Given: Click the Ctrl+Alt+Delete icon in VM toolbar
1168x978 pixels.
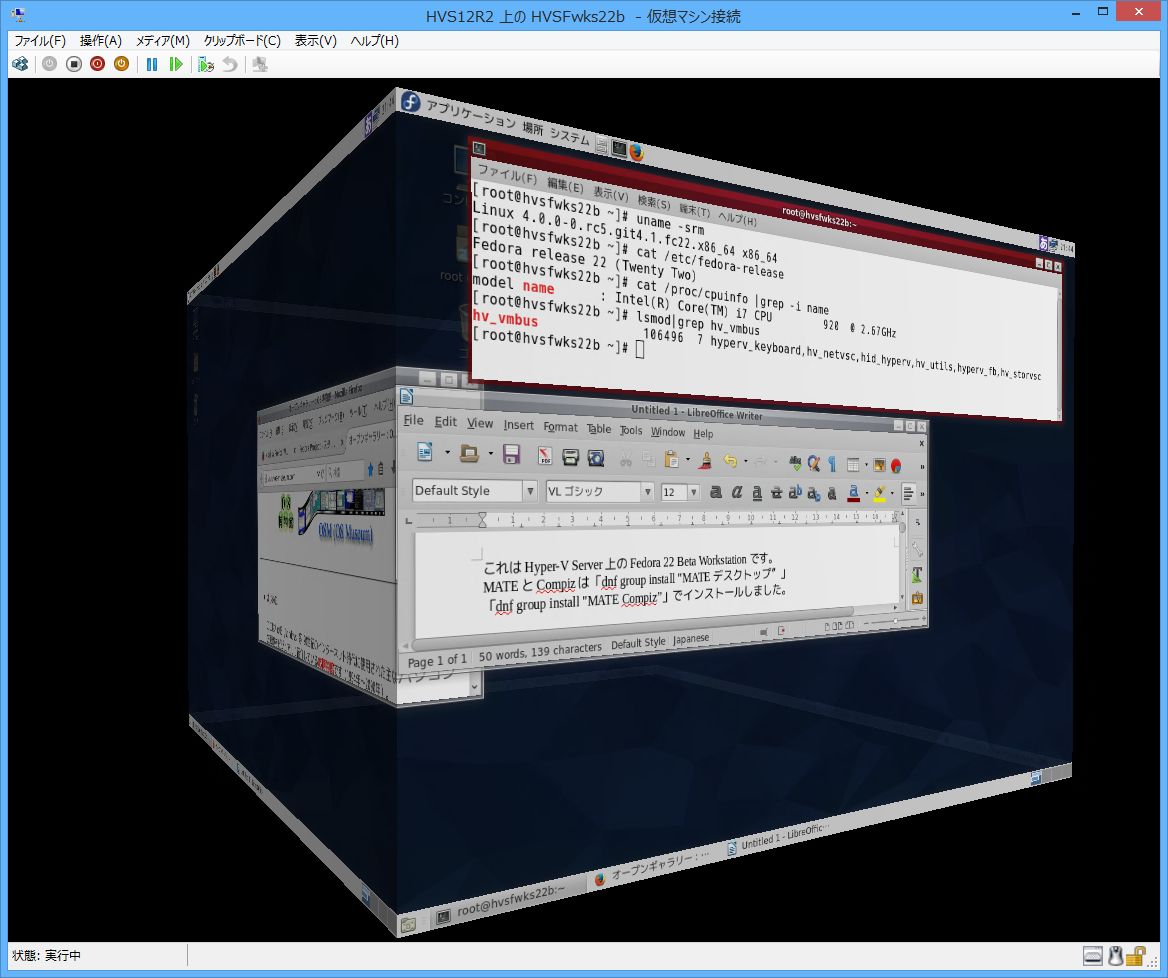Looking at the screenshot, I should pyautogui.click(x=20, y=64).
